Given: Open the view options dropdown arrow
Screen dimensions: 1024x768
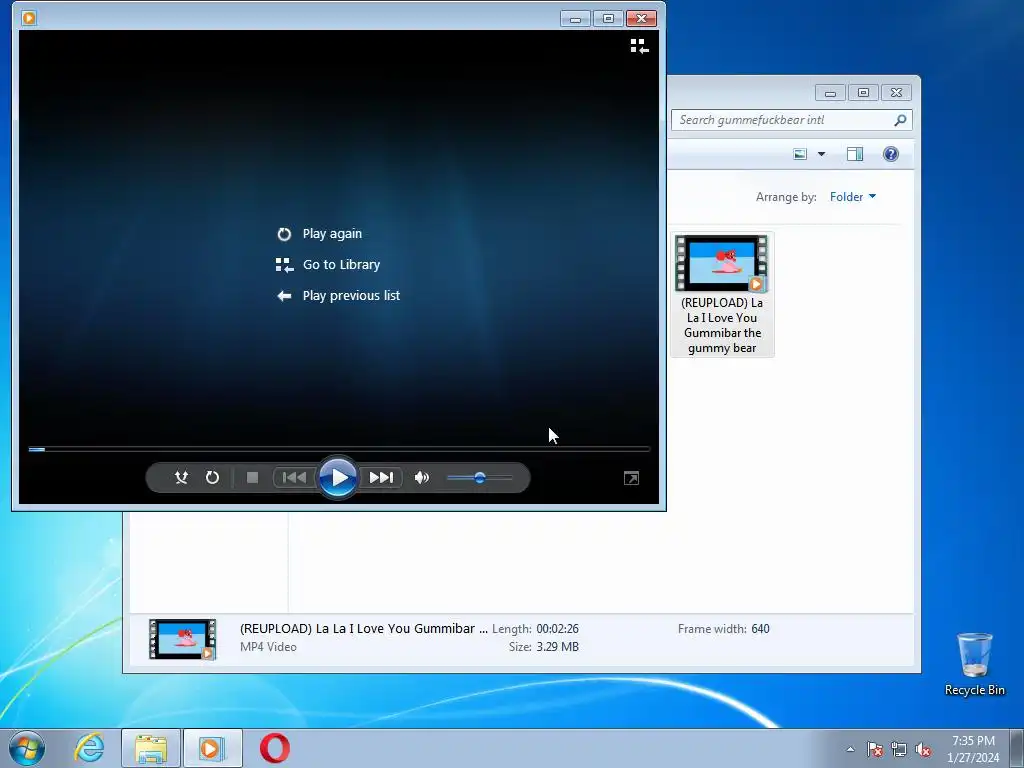Looking at the screenshot, I should coord(822,154).
